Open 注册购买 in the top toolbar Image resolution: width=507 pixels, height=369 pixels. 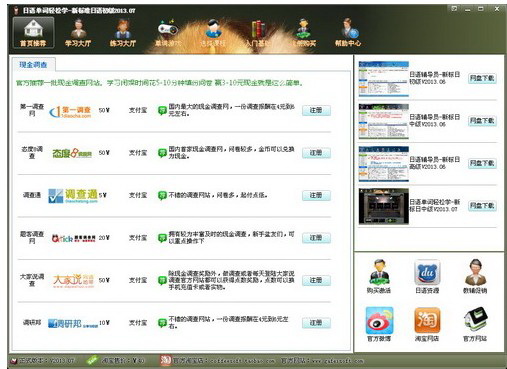pos(303,33)
